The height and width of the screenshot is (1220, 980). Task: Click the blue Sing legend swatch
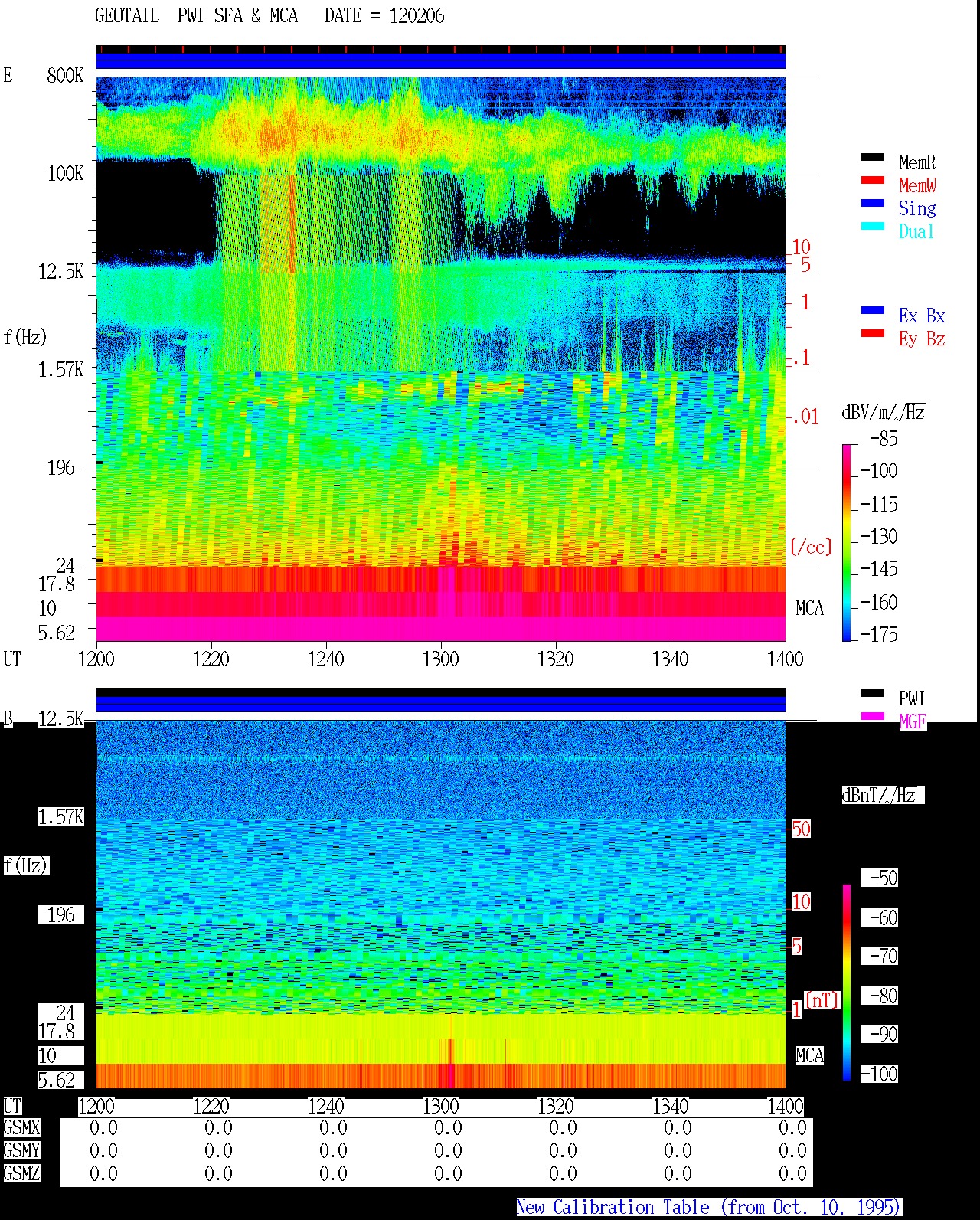click(x=873, y=204)
